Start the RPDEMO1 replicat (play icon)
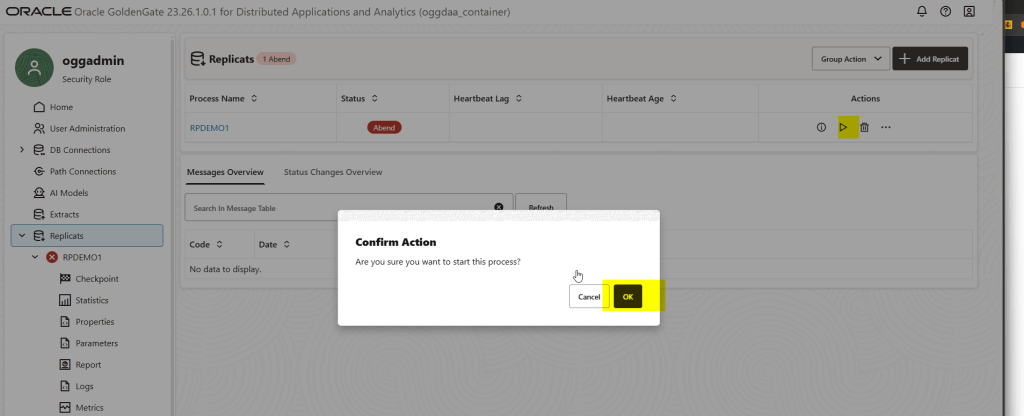 pos(843,127)
